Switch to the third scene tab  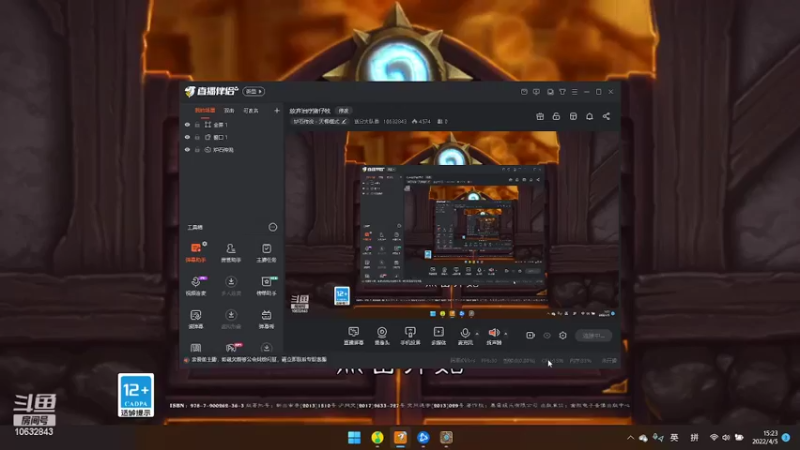click(251, 111)
